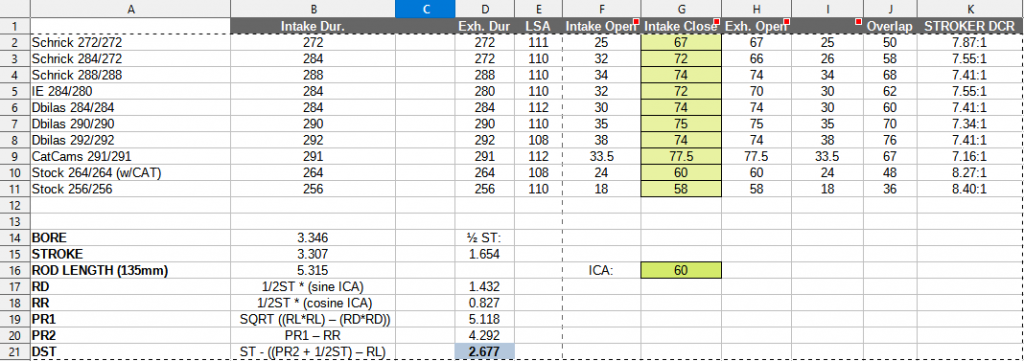Click the yellow Intake Close cell 77.5
The width and height of the screenshot is (1024, 361).
tap(681, 157)
